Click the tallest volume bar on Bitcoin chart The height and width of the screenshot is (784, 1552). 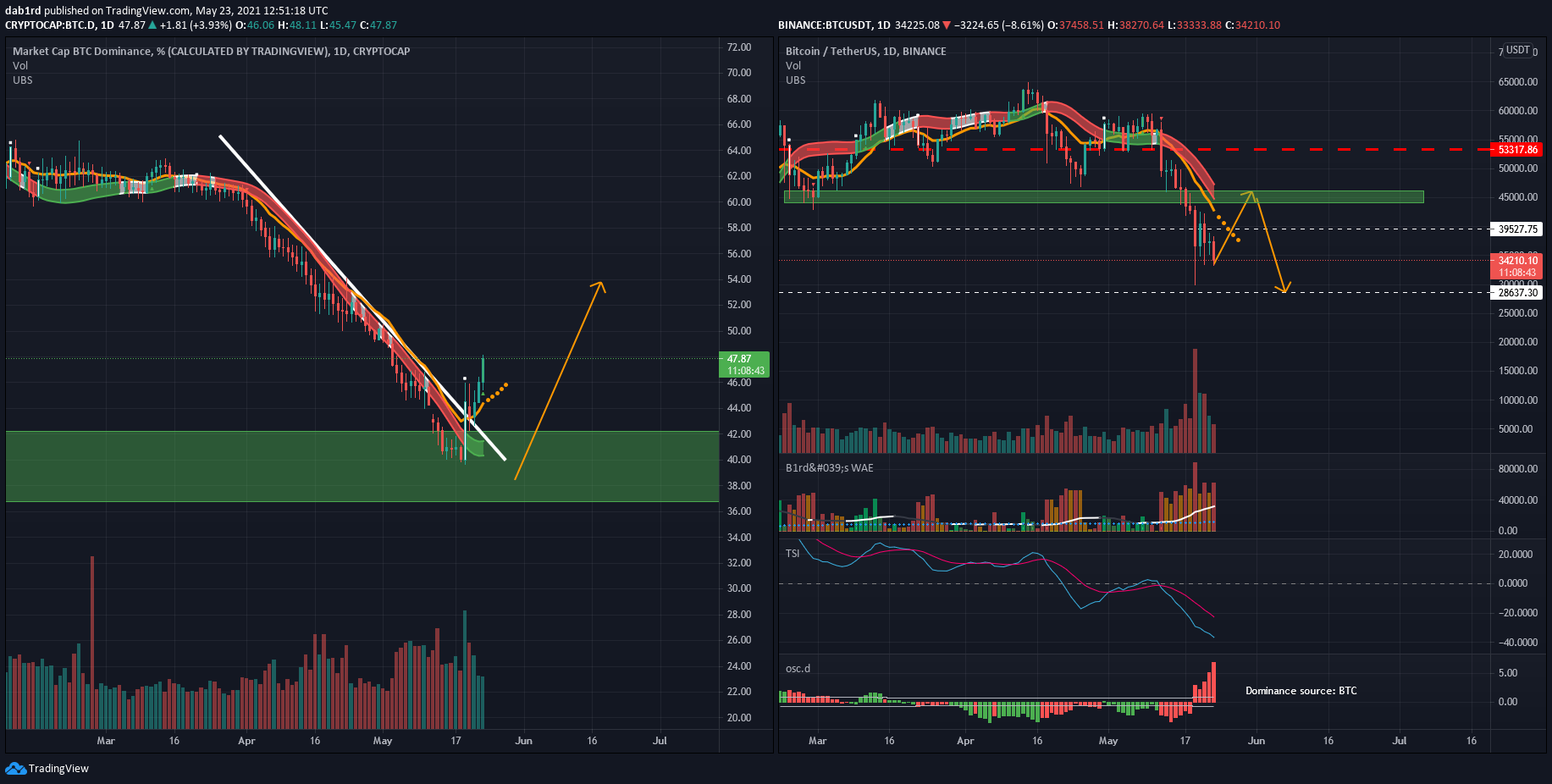(x=1196, y=400)
